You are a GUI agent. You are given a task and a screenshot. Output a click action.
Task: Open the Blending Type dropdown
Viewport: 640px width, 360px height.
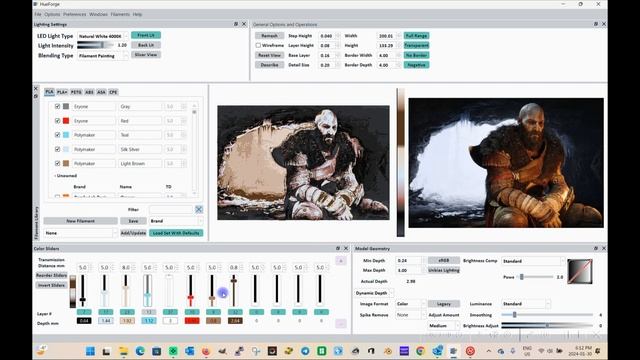pyautogui.click(x=103, y=56)
